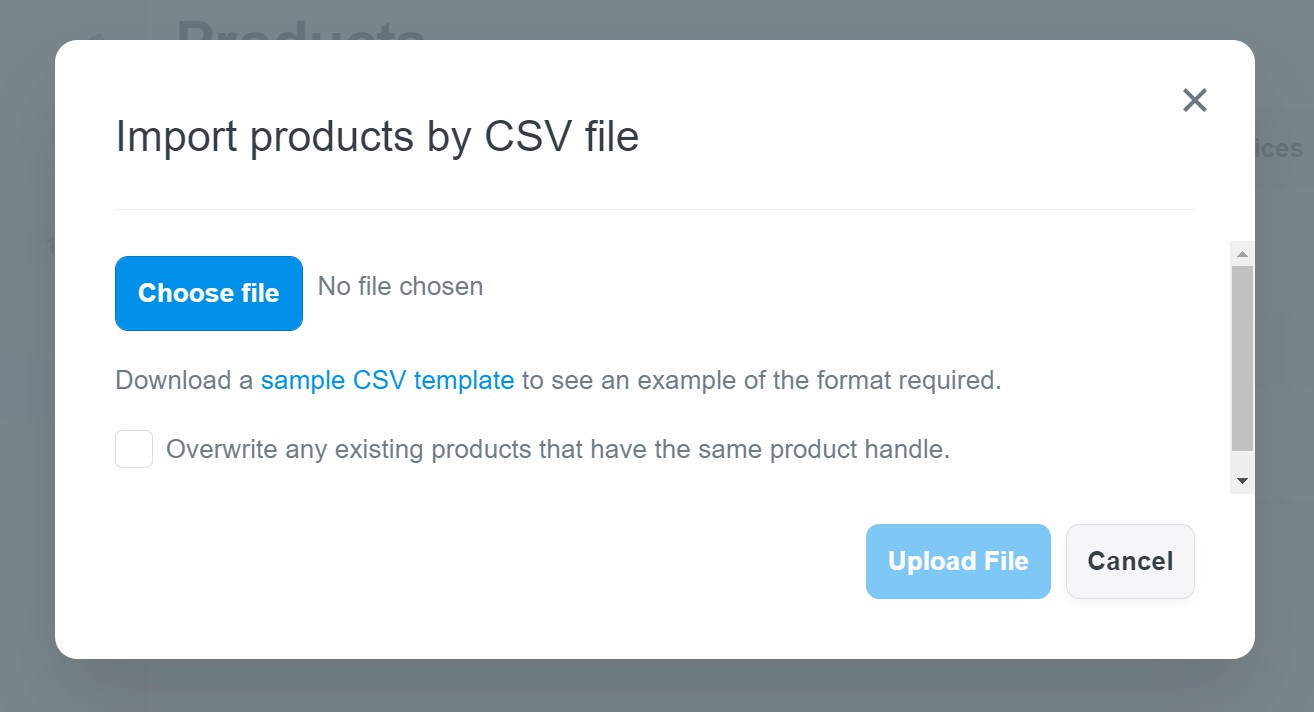The width and height of the screenshot is (1314, 712).
Task: Click the dimmed overlay below the dialog
Action: (657, 686)
